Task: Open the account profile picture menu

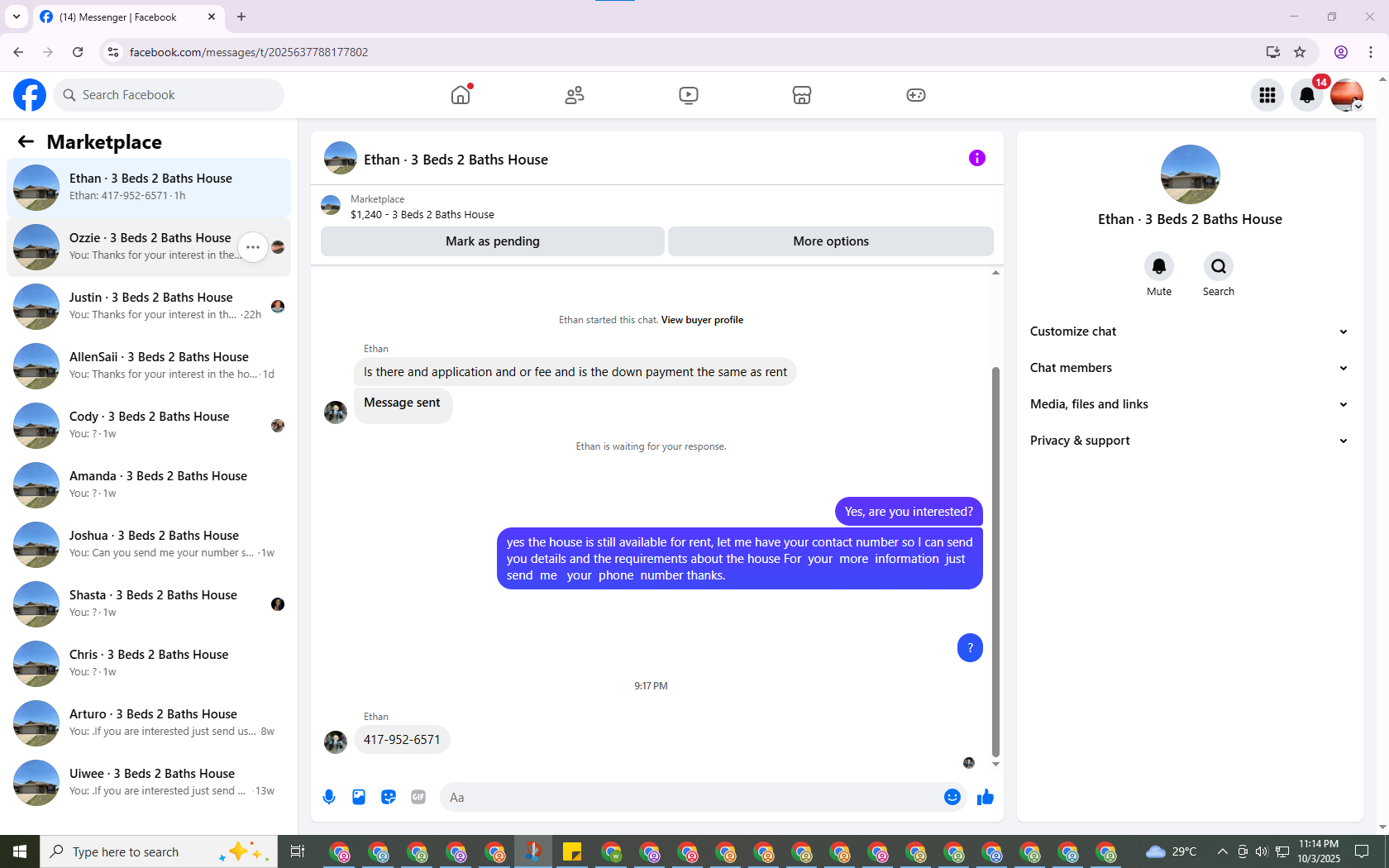Action: [x=1347, y=95]
